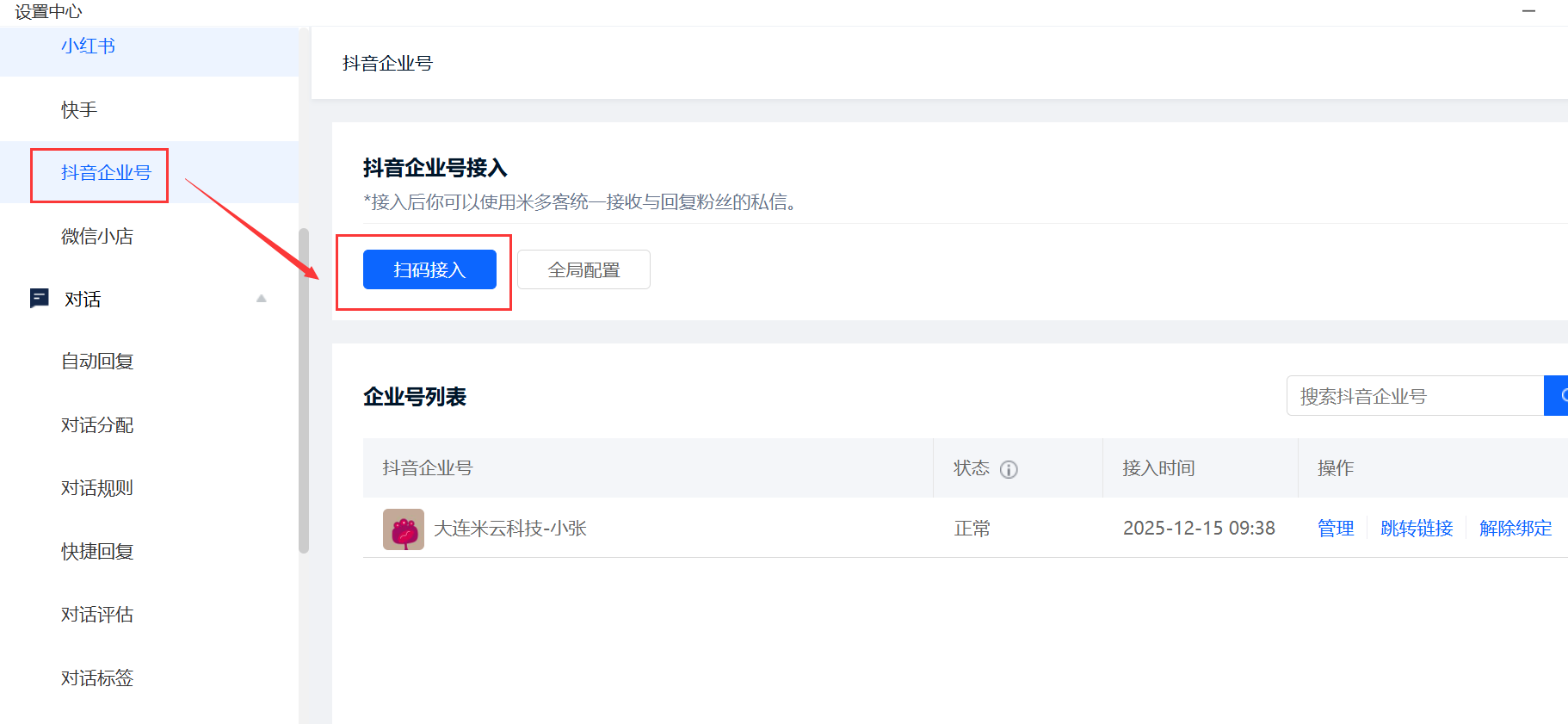Click 解除绑定 to unbind the account
Viewport: 1568px width, 724px height.
[x=1516, y=529]
